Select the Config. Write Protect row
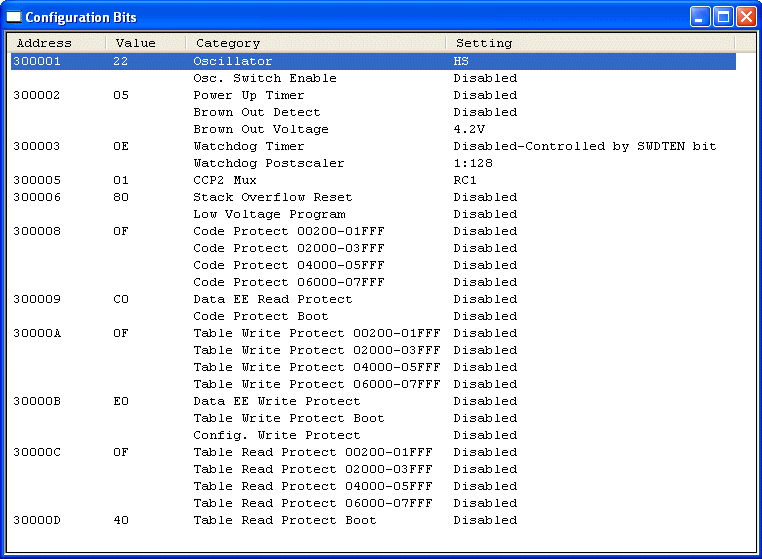Screen dimensions: 762x559 tap(373, 436)
